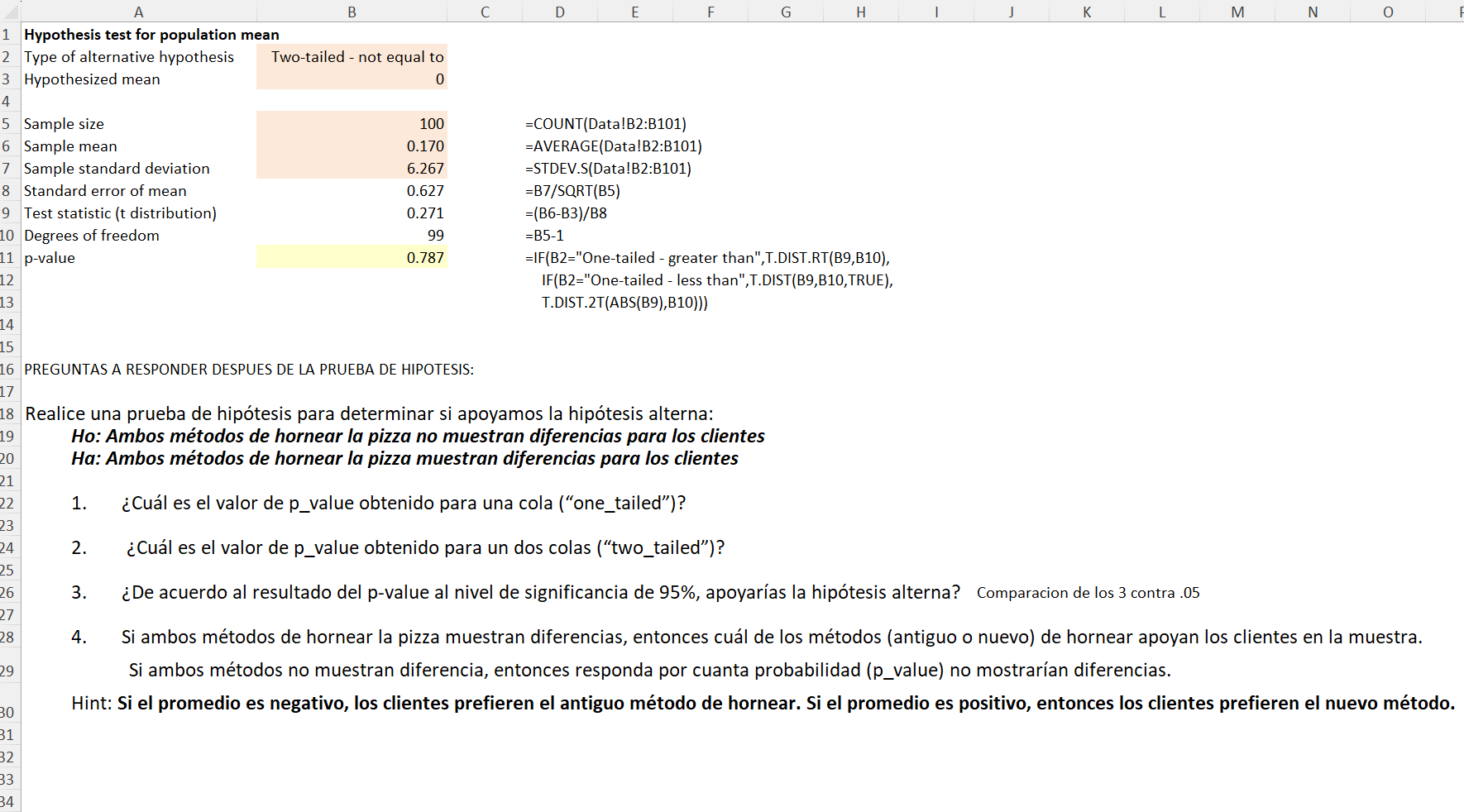Click 'Realice una prueba de hipótesis' text

(369, 413)
